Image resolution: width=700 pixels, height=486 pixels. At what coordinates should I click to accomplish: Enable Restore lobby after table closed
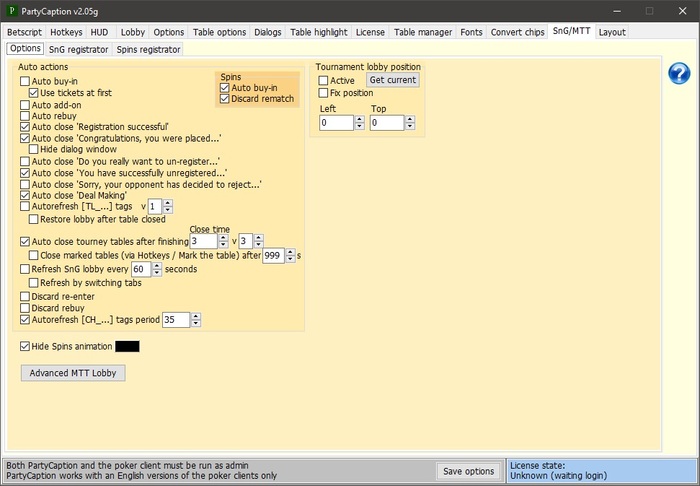[x=33, y=219]
